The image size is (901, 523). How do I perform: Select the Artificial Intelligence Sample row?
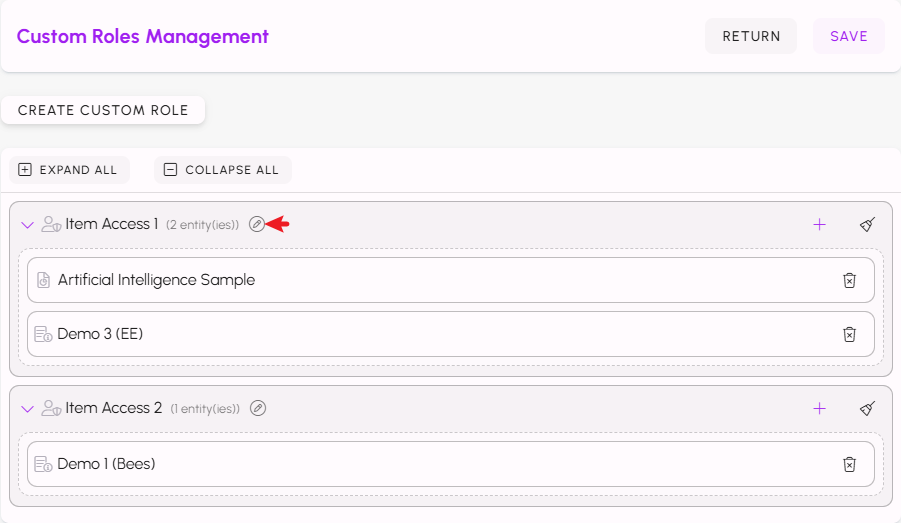(x=400, y=280)
